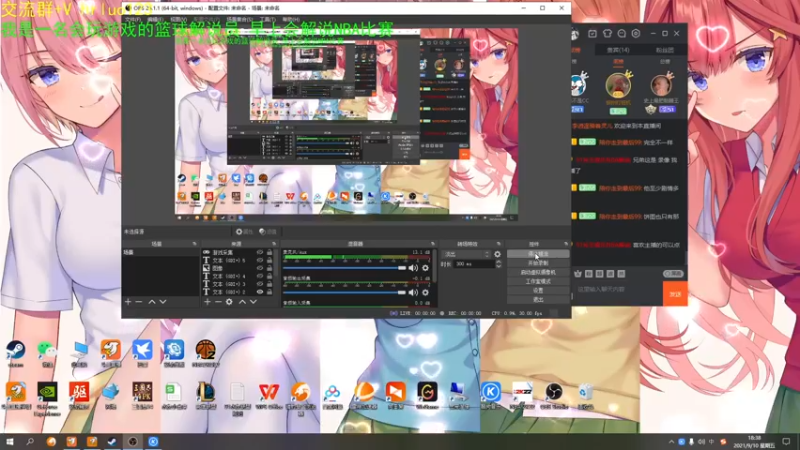Open transition properties gear in Scene Transitions

pyautogui.click(x=497, y=254)
